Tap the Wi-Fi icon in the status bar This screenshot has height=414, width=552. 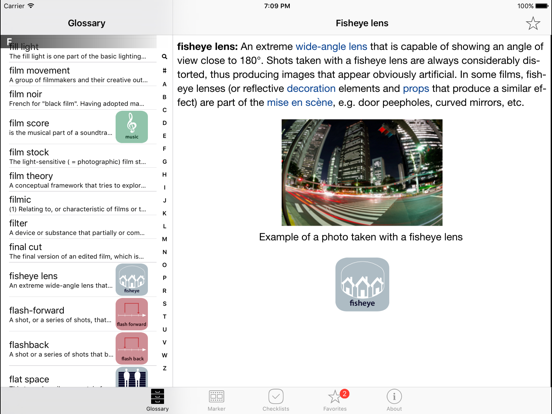pos(31,6)
